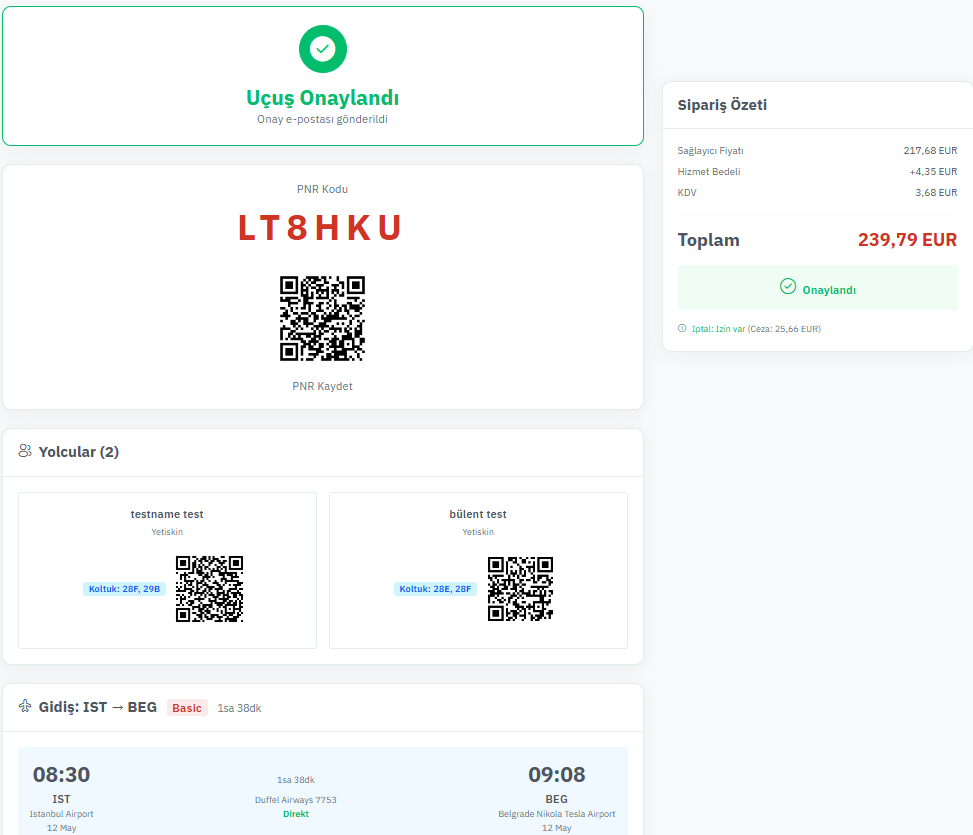Viewport: 973px width, 835px height.
Task: Click the Koltuk: 28E, 28F seat badge
Action: [x=435, y=589]
